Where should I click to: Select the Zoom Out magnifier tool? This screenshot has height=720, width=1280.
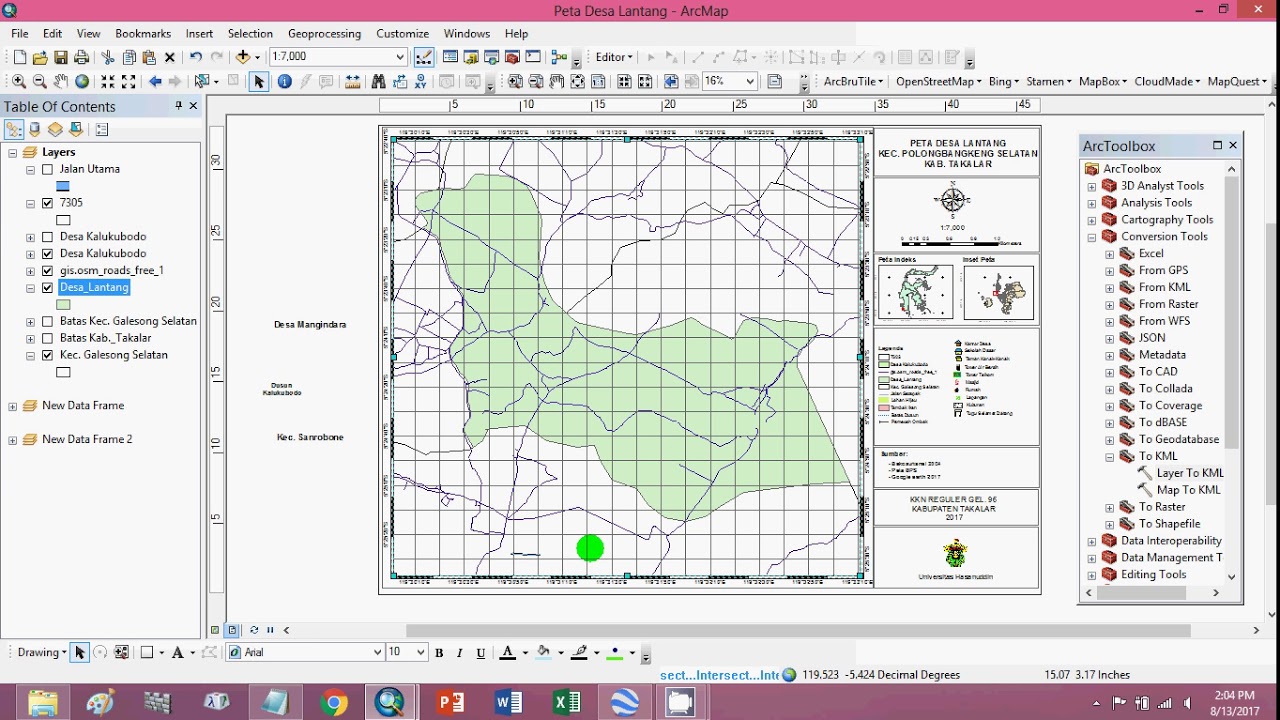[40, 82]
